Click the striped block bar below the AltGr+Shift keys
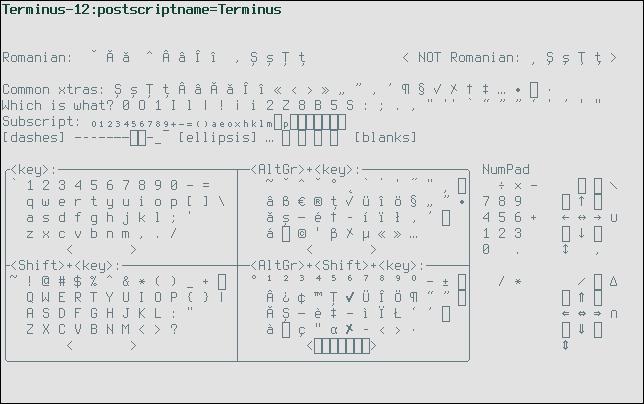This screenshot has width=644, height=404. tap(341, 346)
